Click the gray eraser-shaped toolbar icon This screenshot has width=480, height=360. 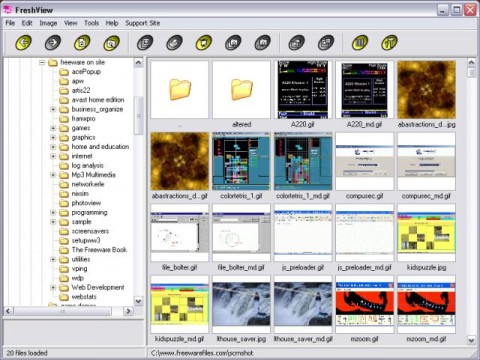click(174, 43)
